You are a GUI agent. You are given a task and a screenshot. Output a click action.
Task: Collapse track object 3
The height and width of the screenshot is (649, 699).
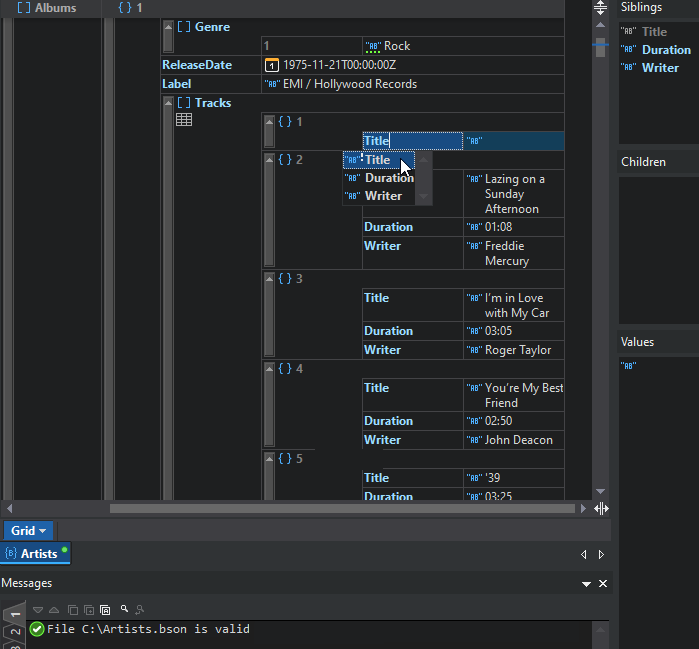(x=269, y=279)
